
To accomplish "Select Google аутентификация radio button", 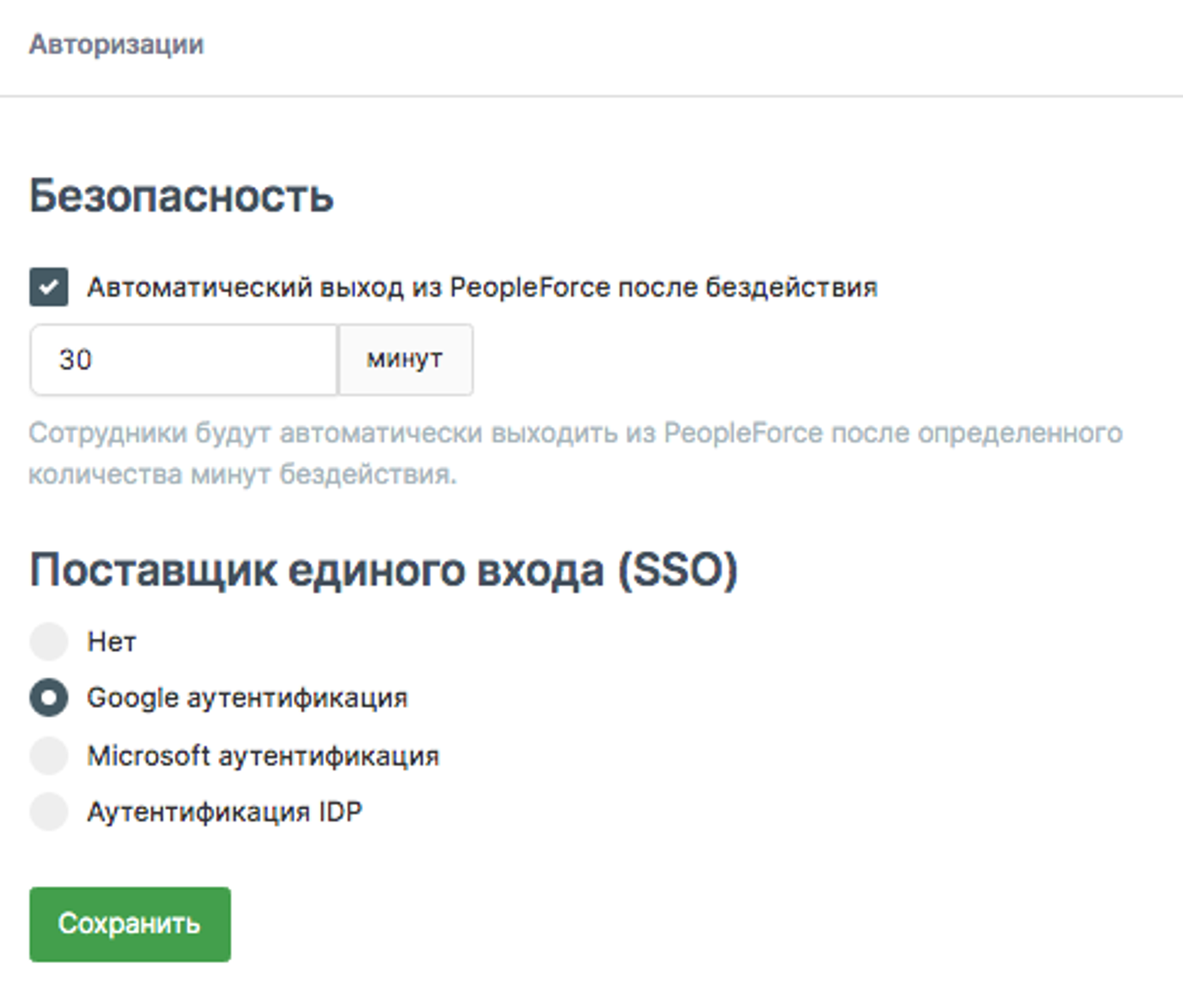I will [x=49, y=697].
